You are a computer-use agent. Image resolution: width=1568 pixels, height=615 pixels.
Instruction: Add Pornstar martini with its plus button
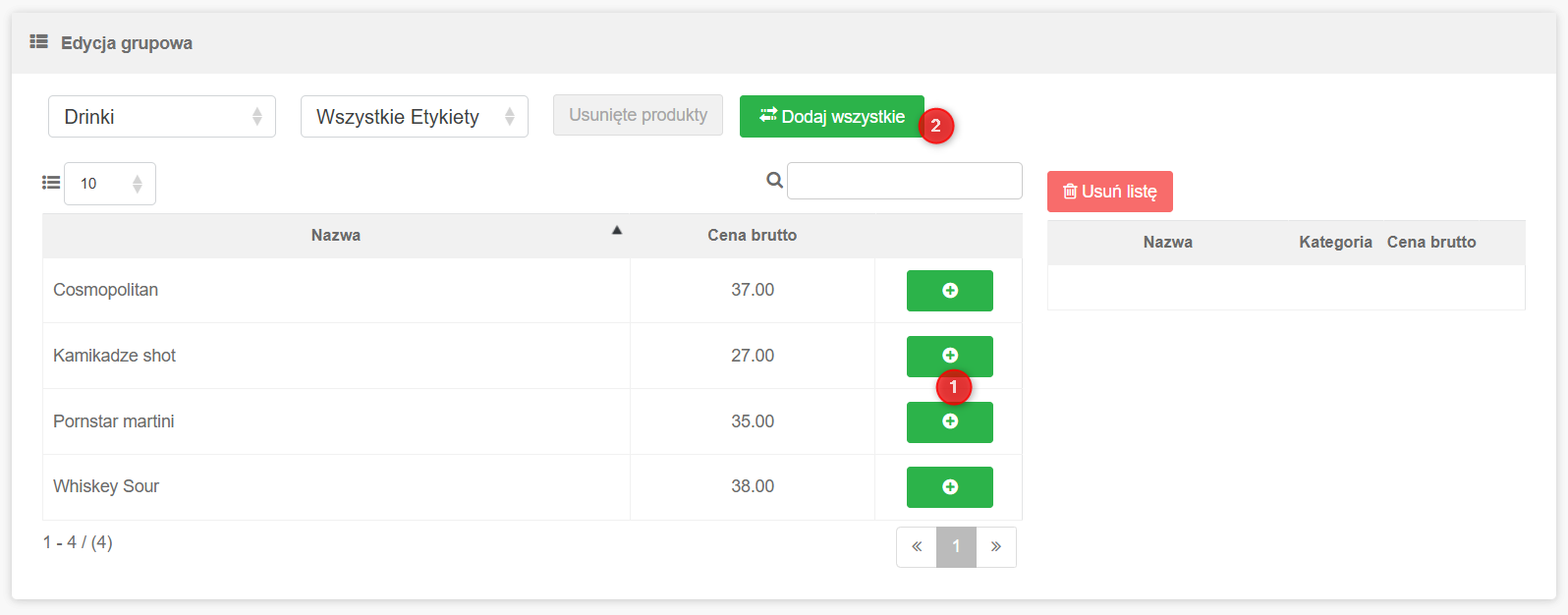(949, 422)
